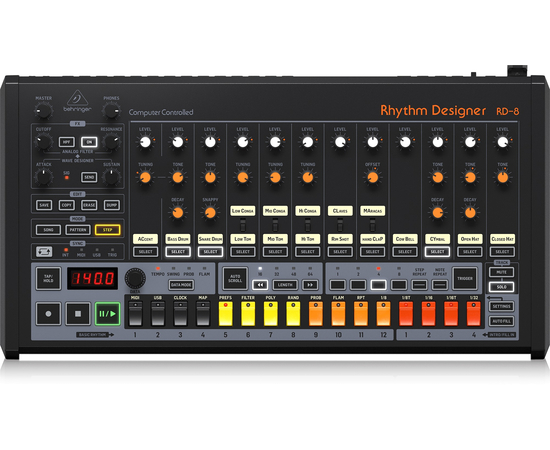Viewport: 550px width, 450px height.
Task: Click the Wave Designer ATTACK knob
Action: [x=43, y=177]
